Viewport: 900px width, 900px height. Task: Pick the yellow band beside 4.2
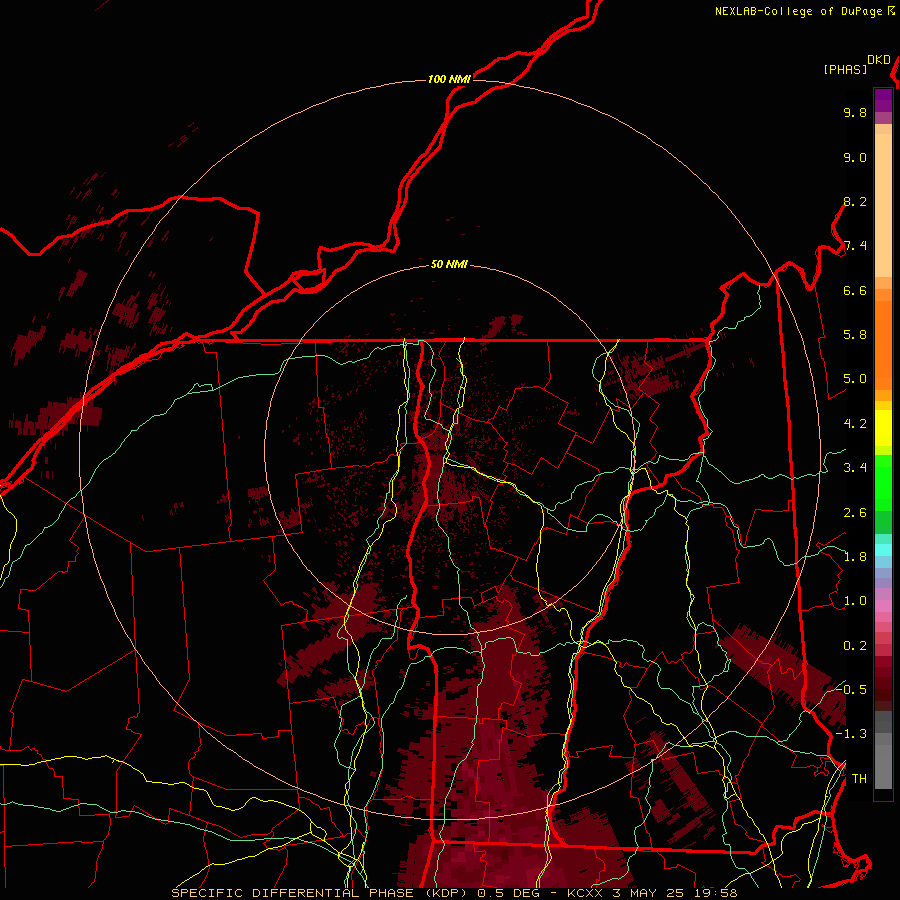883,428
